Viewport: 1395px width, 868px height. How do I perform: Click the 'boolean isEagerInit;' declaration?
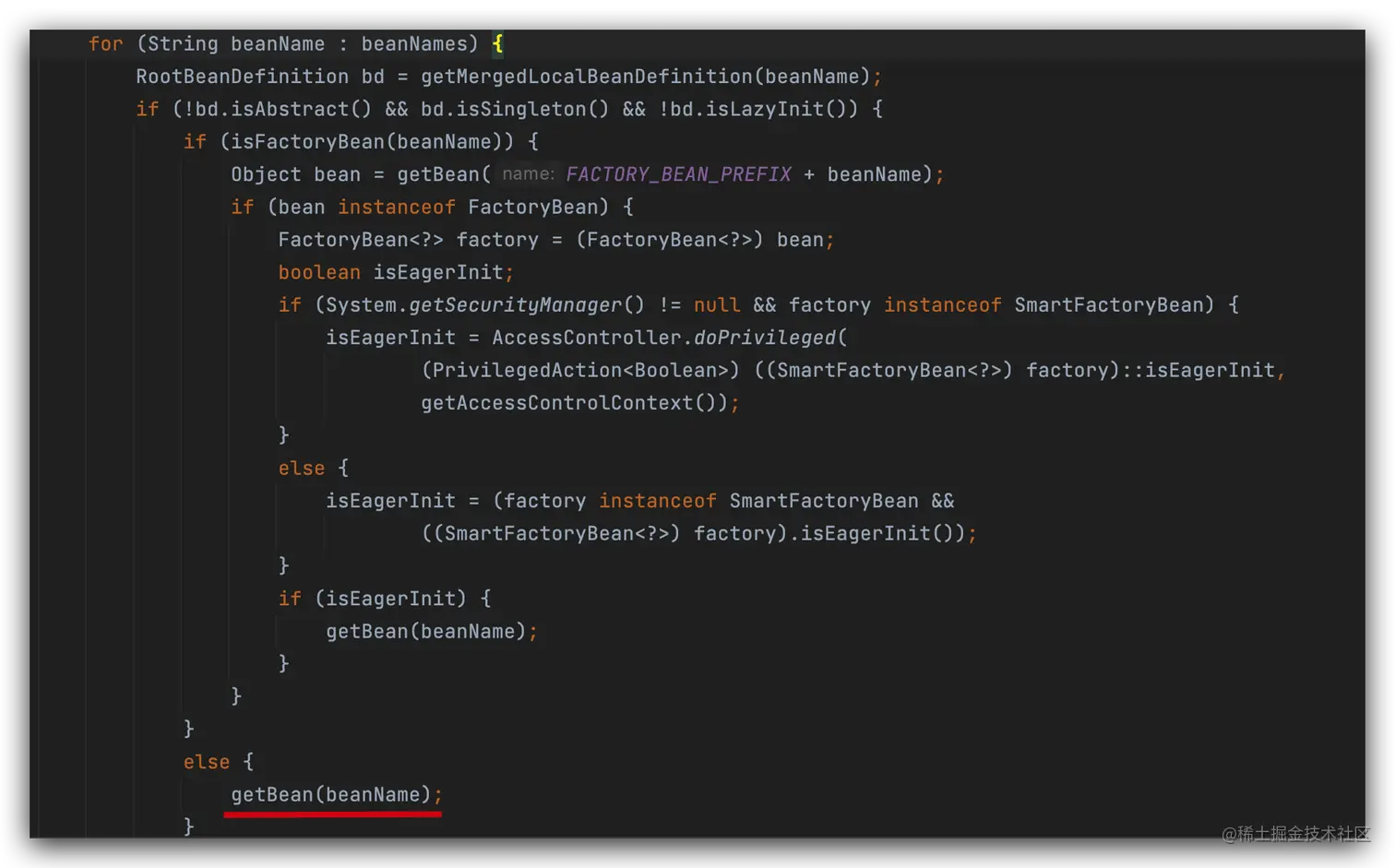(x=396, y=273)
